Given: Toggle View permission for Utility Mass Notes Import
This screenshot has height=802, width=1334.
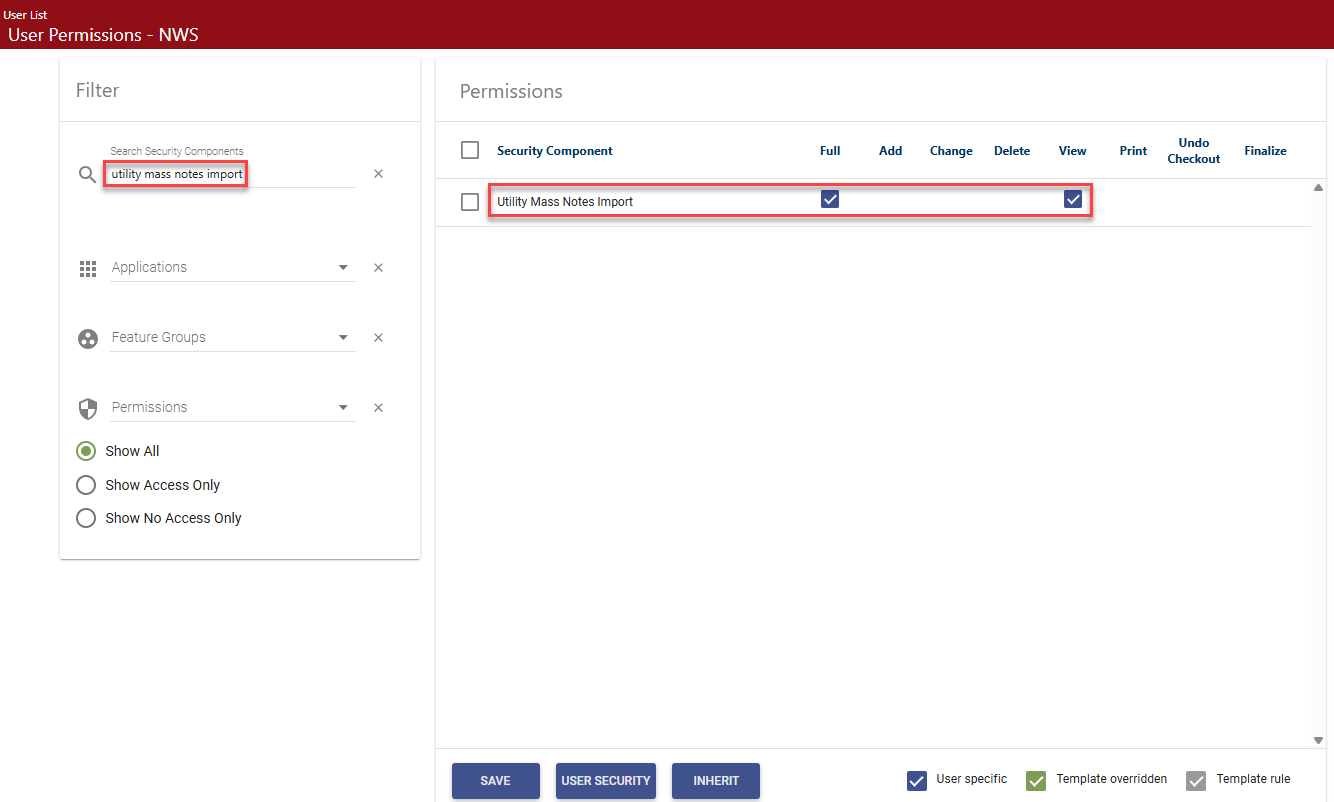Looking at the screenshot, I should 1073,200.
